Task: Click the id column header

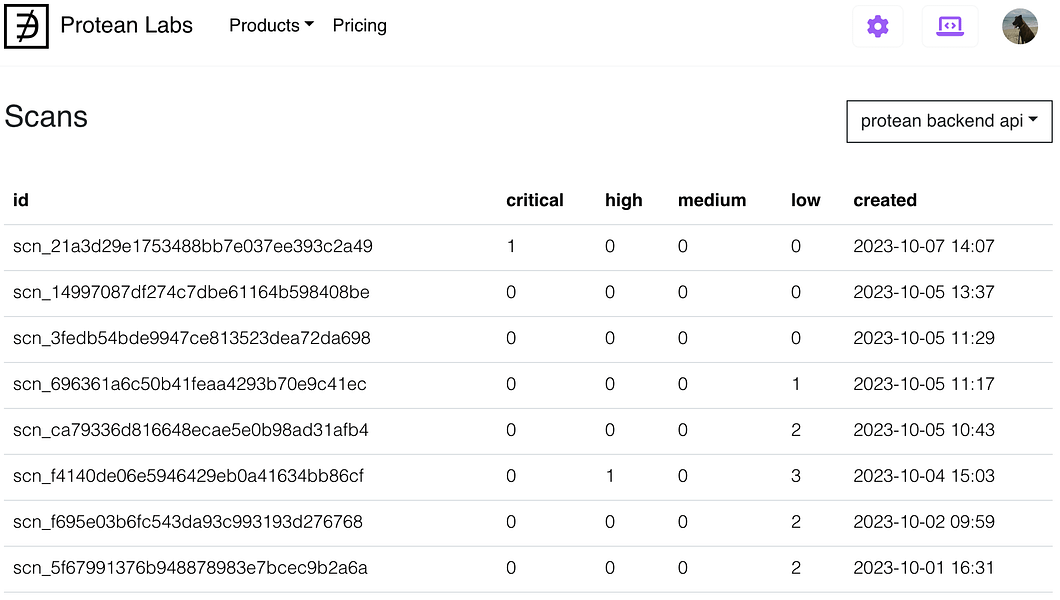Action: (x=21, y=200)
